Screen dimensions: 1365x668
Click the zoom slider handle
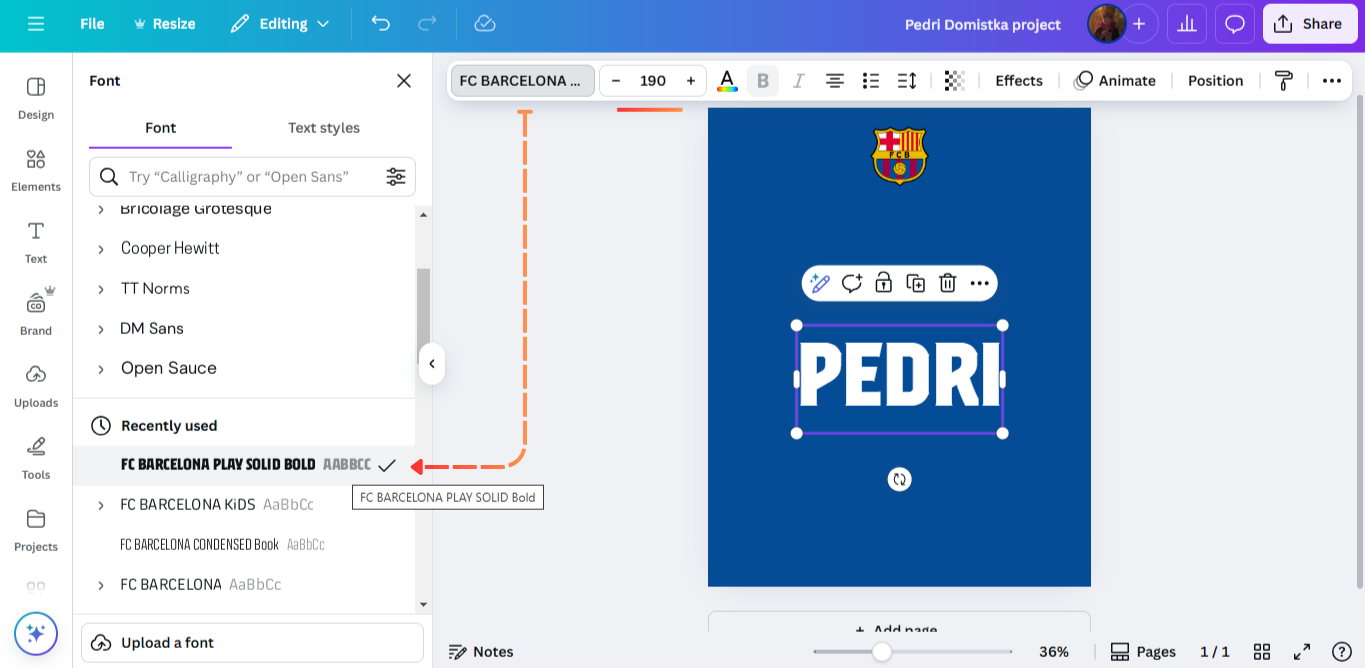[x=881, y=652]
